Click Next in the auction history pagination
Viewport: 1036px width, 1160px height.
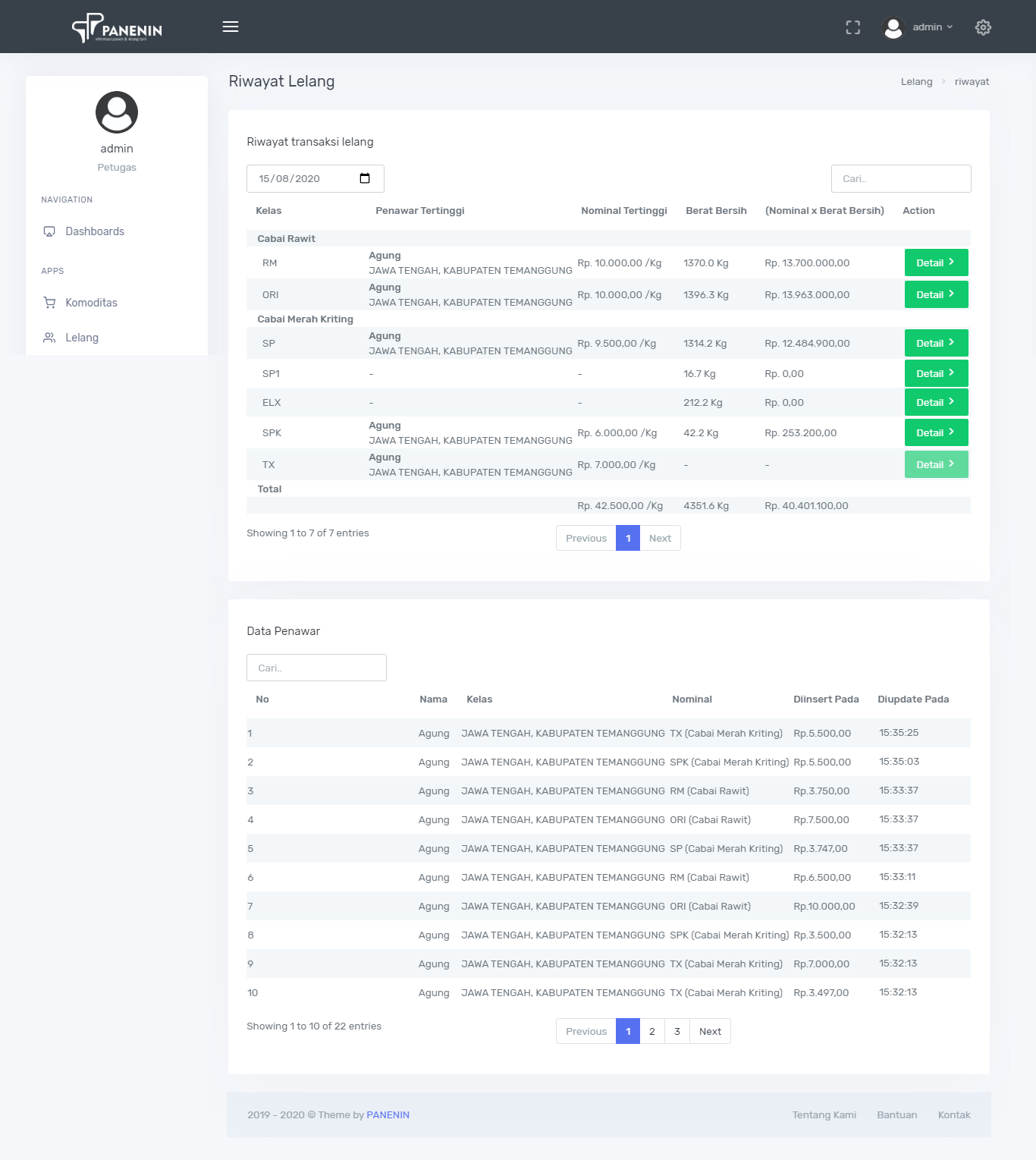(x=660, y=538)
